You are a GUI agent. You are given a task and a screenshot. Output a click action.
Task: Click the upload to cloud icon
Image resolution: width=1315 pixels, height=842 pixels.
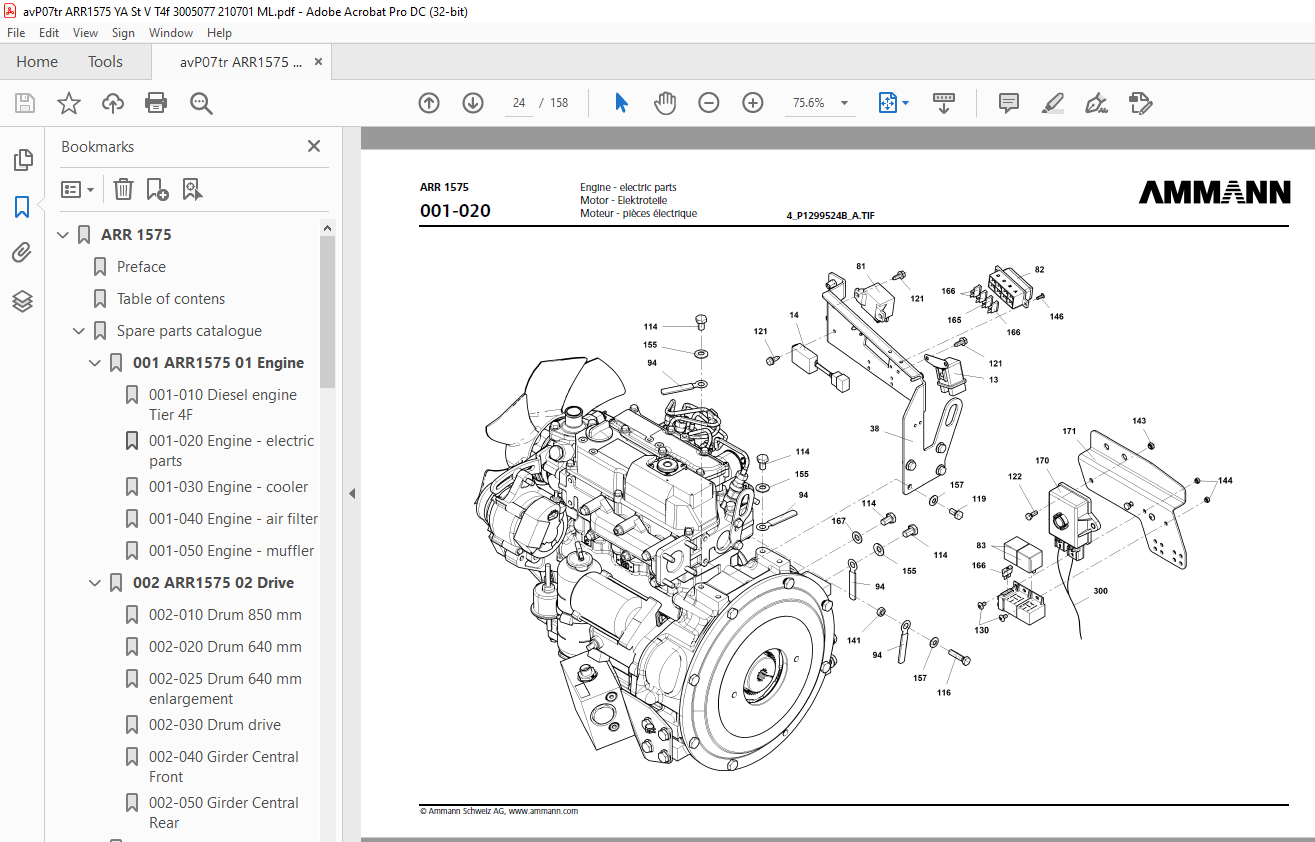point(113,103)
